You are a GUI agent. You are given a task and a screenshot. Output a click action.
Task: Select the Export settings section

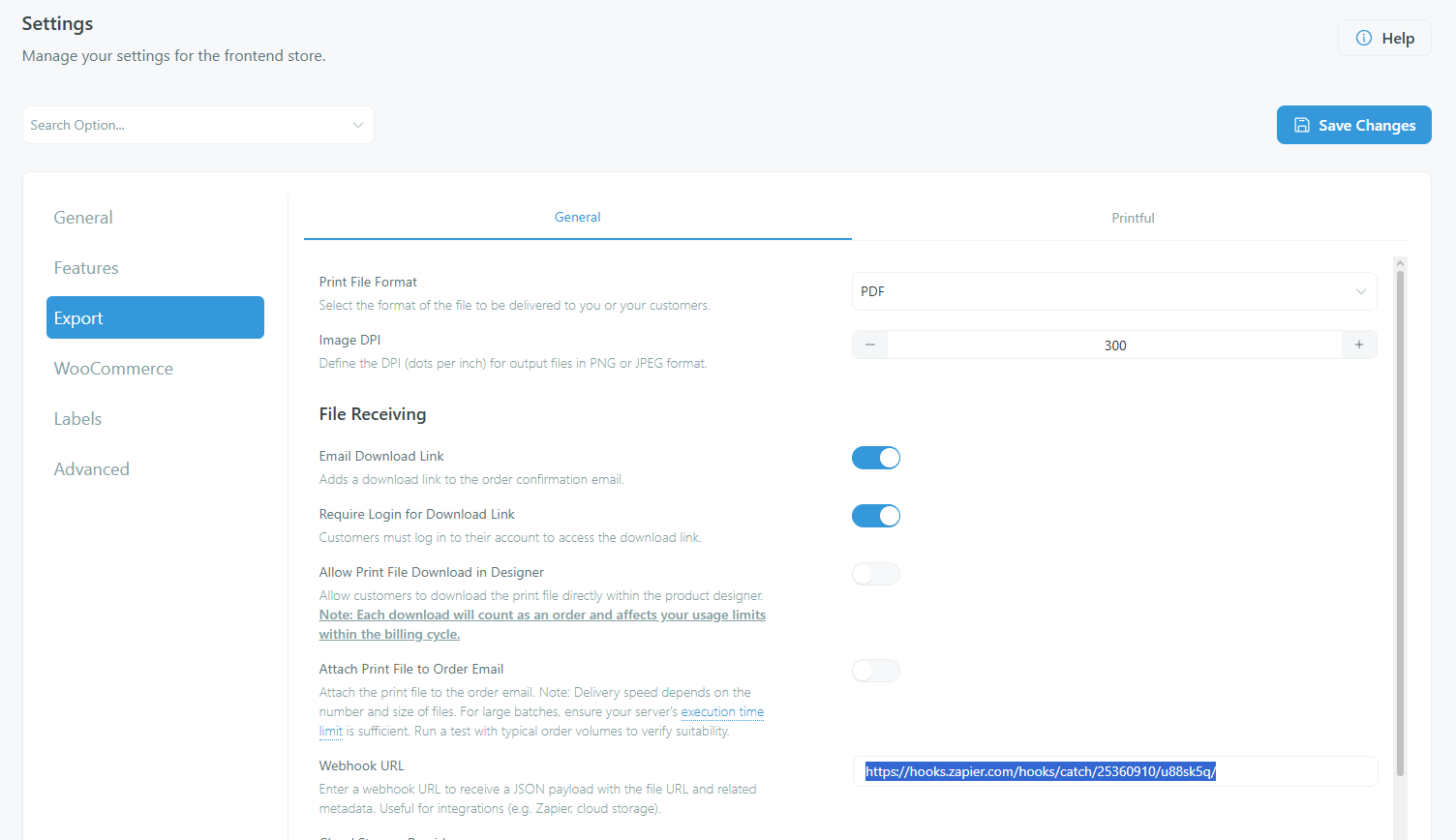pyautogui.click(x=155, y=317)
